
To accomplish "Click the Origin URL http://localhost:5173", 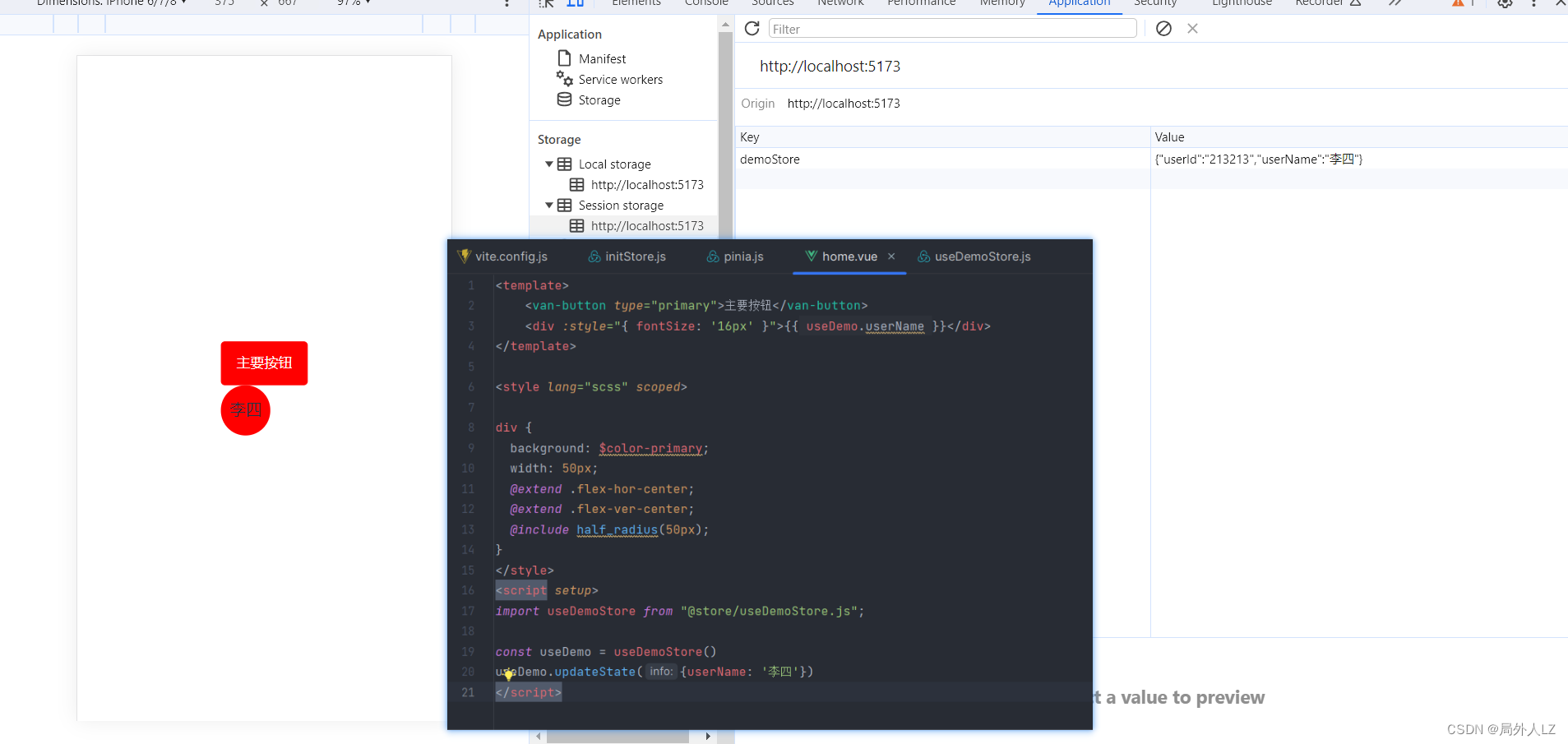I will coord(844,104).
